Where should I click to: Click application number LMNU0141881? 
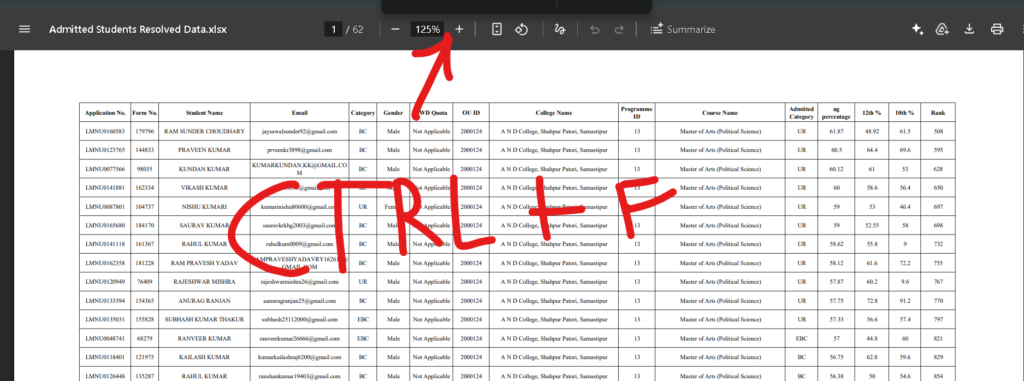pos(105,188)
